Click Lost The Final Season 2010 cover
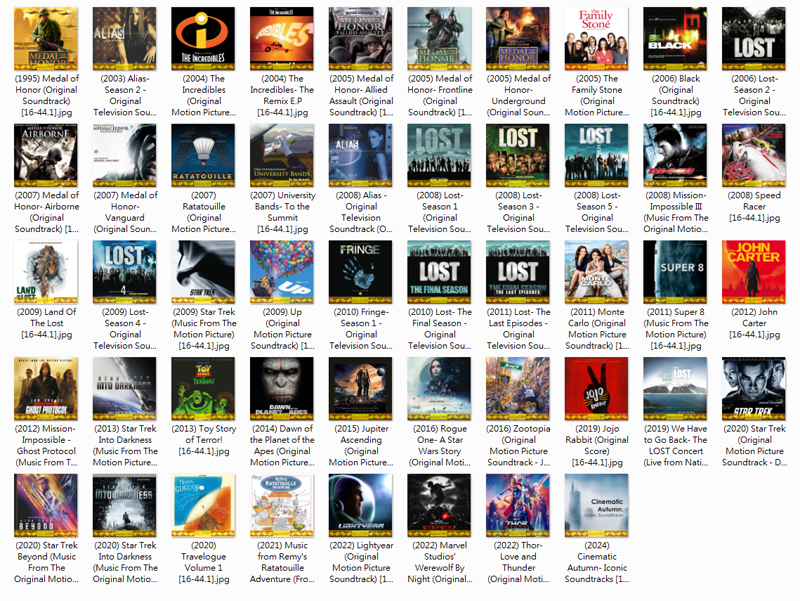This screenshot has height=601, width=800. coord(439,272)
